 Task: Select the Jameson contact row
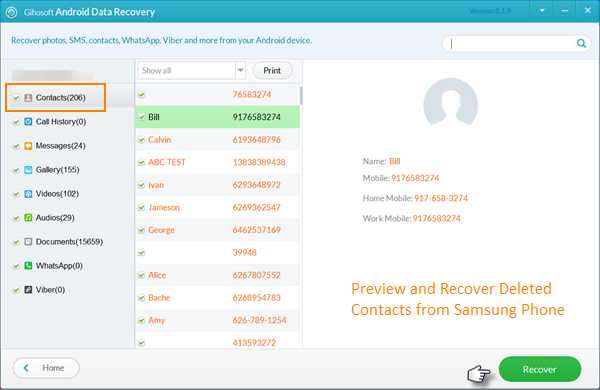click(x=218, y=207)
